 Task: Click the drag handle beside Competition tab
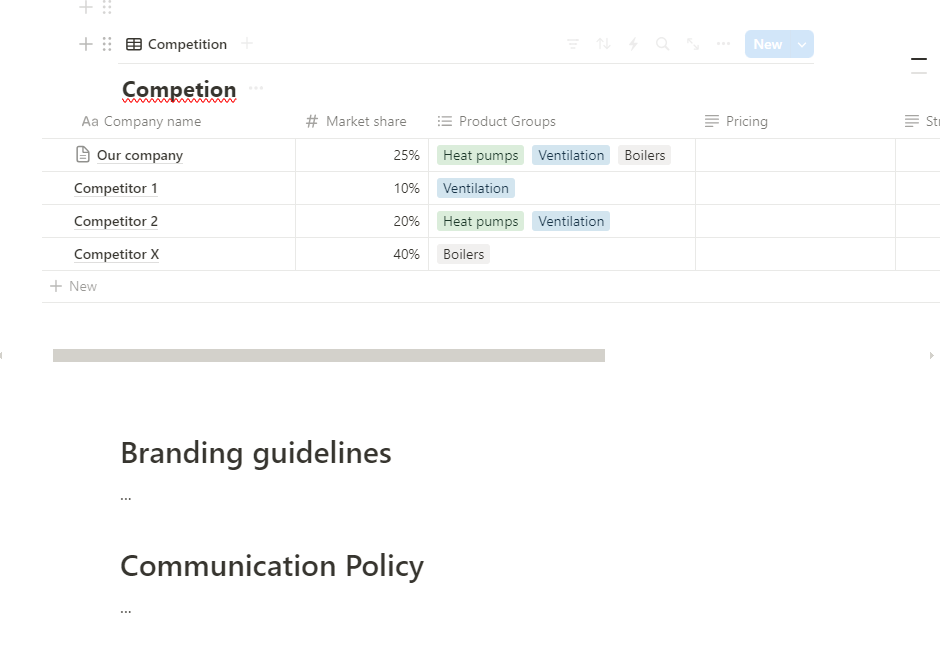(x=107, y=44)
